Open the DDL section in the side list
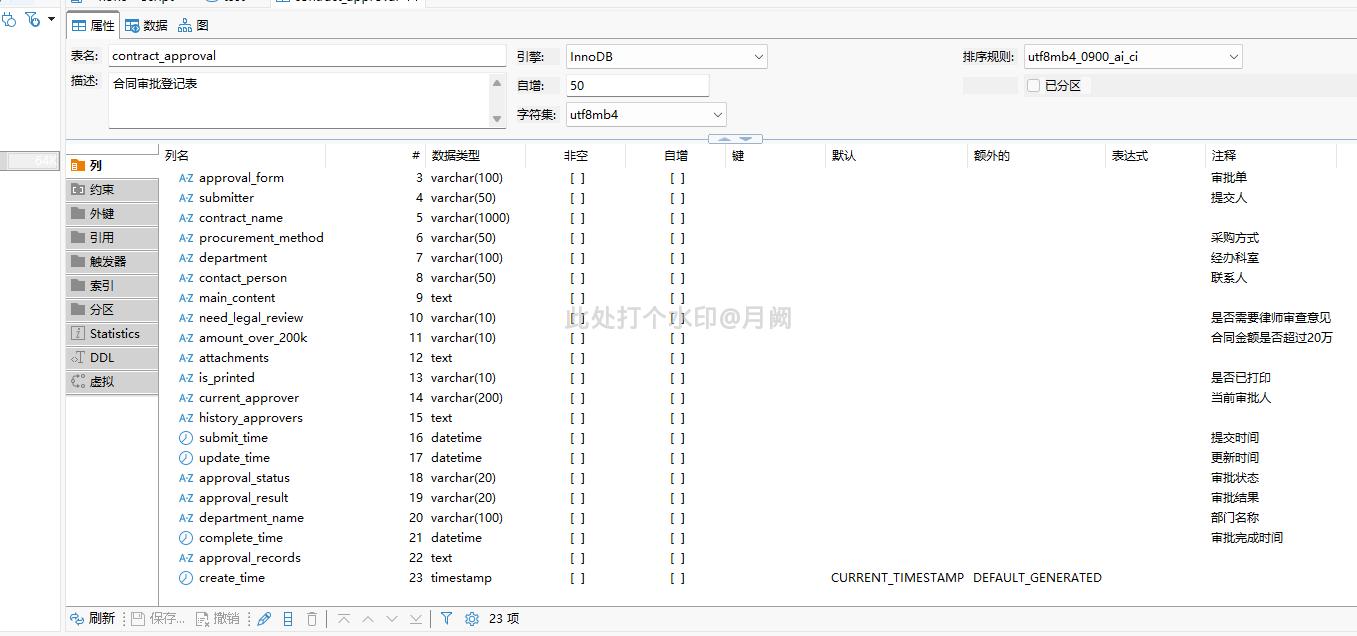Screen dimensions: 1357x636 (x=102, y=358)
